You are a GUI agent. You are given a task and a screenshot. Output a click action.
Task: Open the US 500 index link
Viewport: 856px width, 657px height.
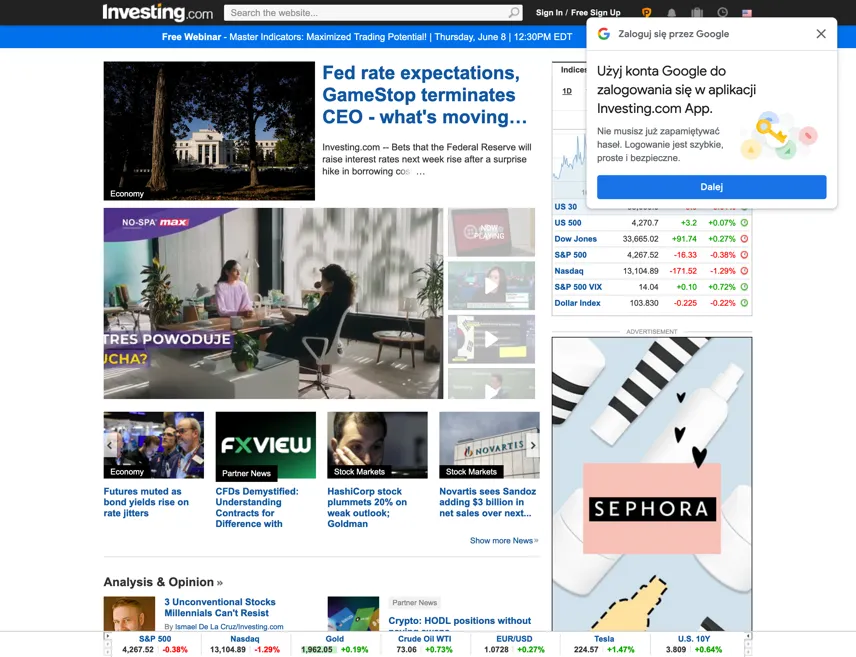[568, 223]
